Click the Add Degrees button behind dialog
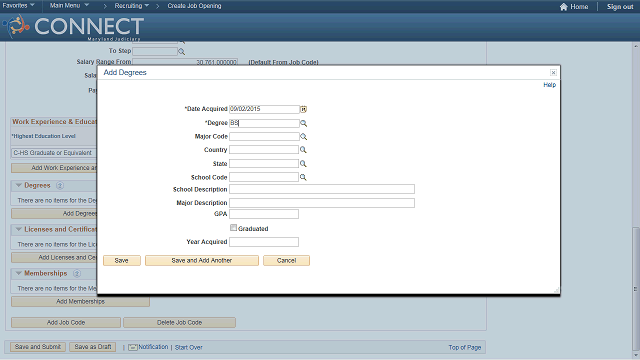 pyautogui.click(x=54, y=213)
